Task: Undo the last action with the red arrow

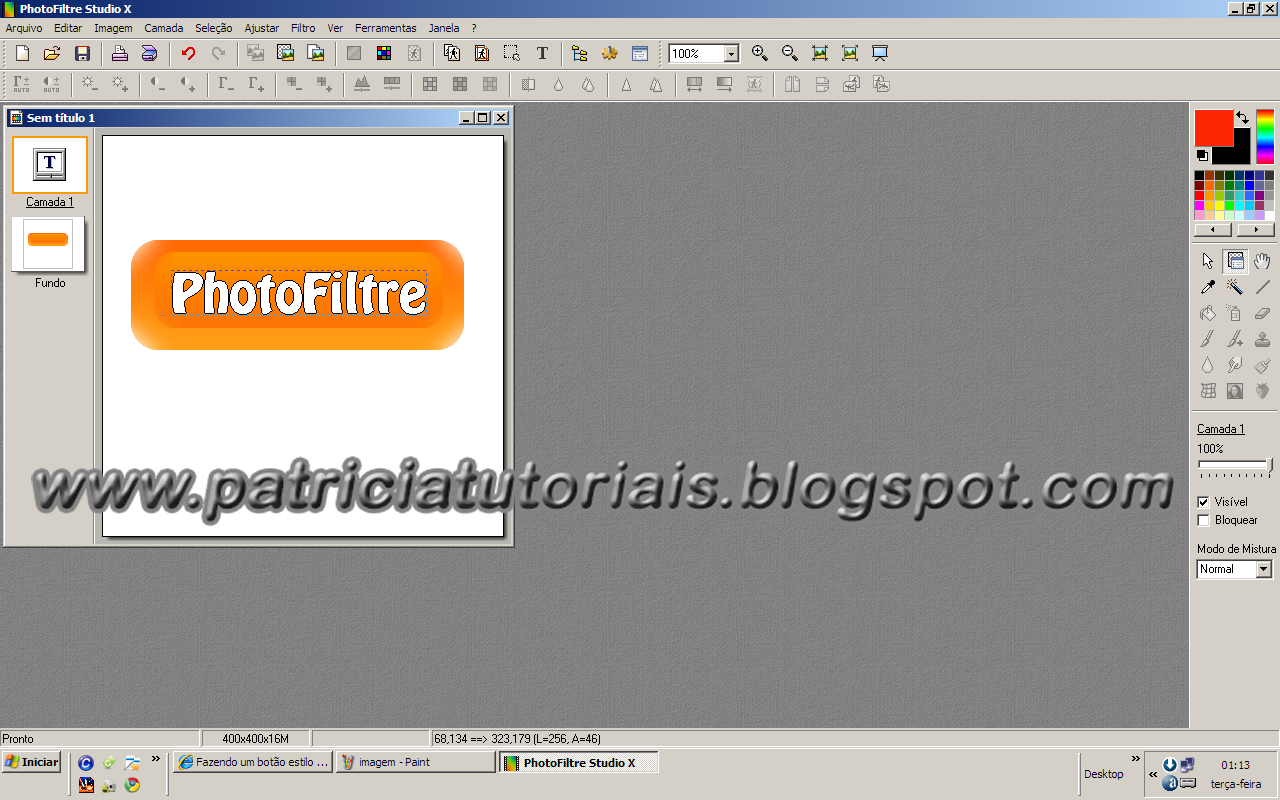Action: [189, 53]
